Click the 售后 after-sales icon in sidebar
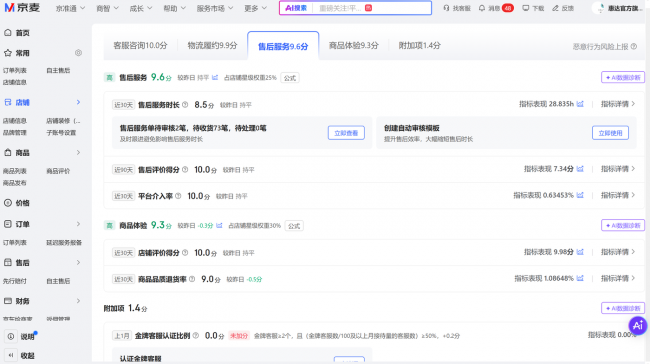 (x=8, y=262)
